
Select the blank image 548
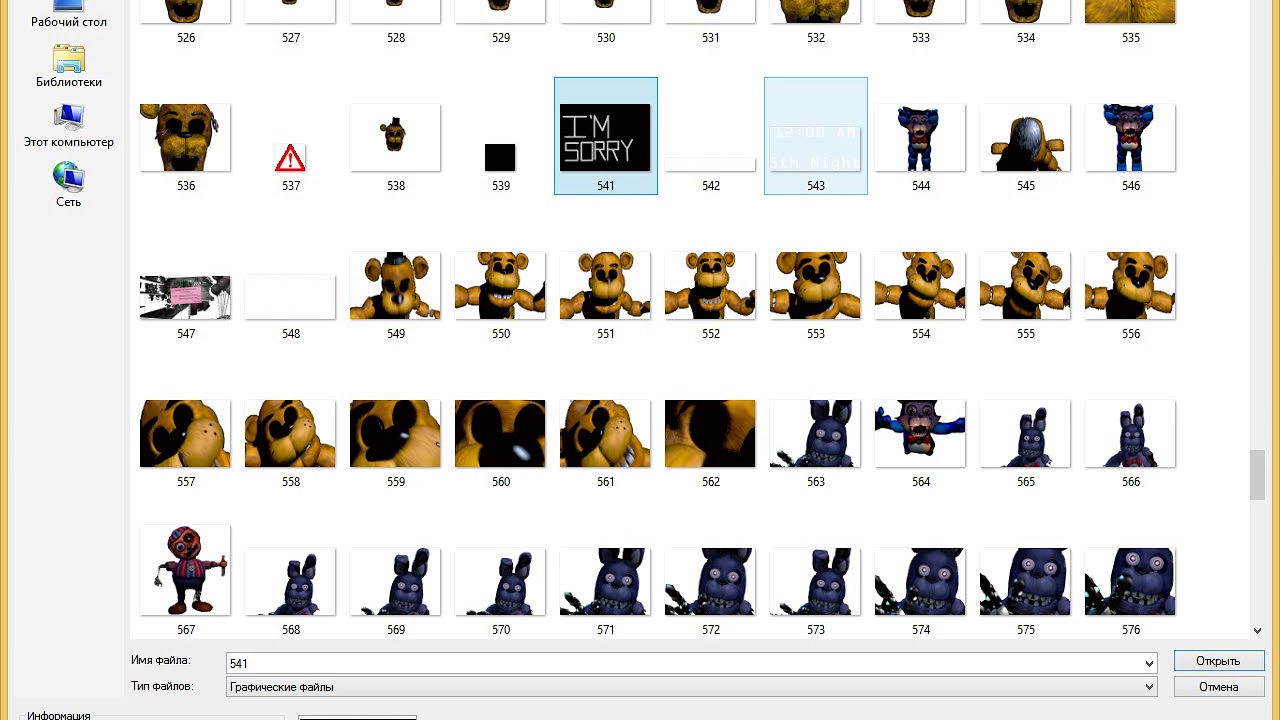[x=290, y=297]
